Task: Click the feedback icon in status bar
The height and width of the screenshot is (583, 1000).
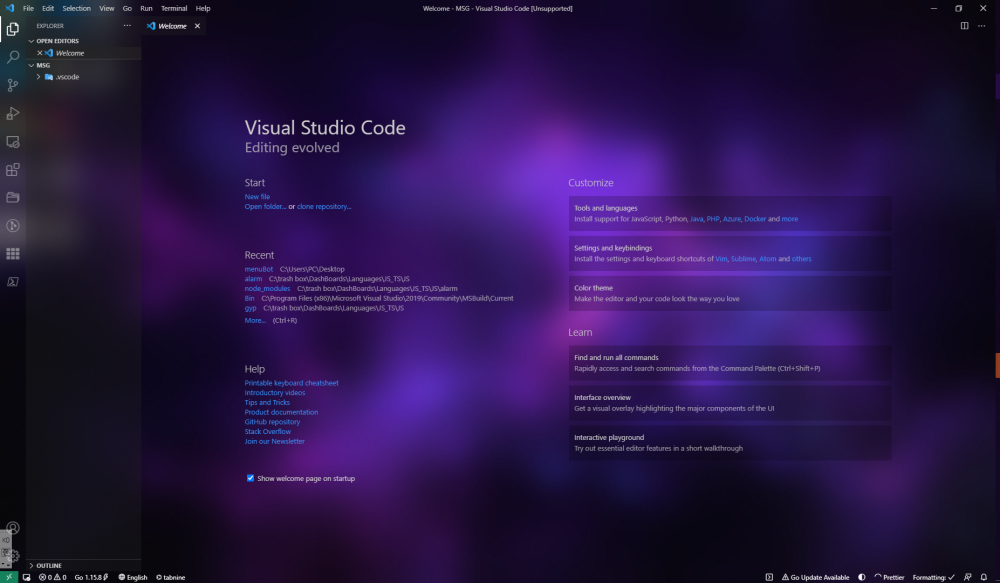Action: point(968,577)
